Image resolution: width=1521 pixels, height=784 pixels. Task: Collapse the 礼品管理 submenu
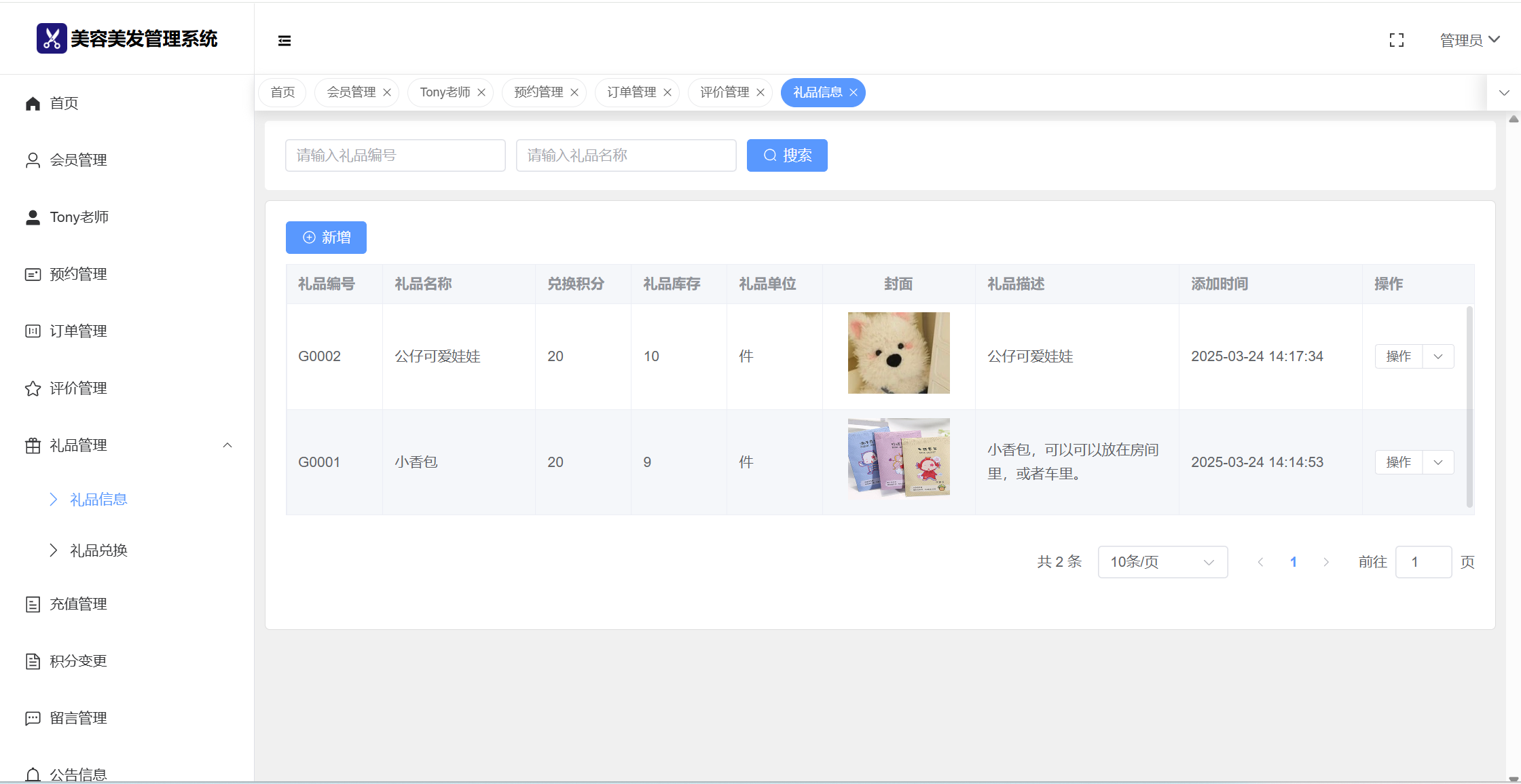click(x=227, y=445)
